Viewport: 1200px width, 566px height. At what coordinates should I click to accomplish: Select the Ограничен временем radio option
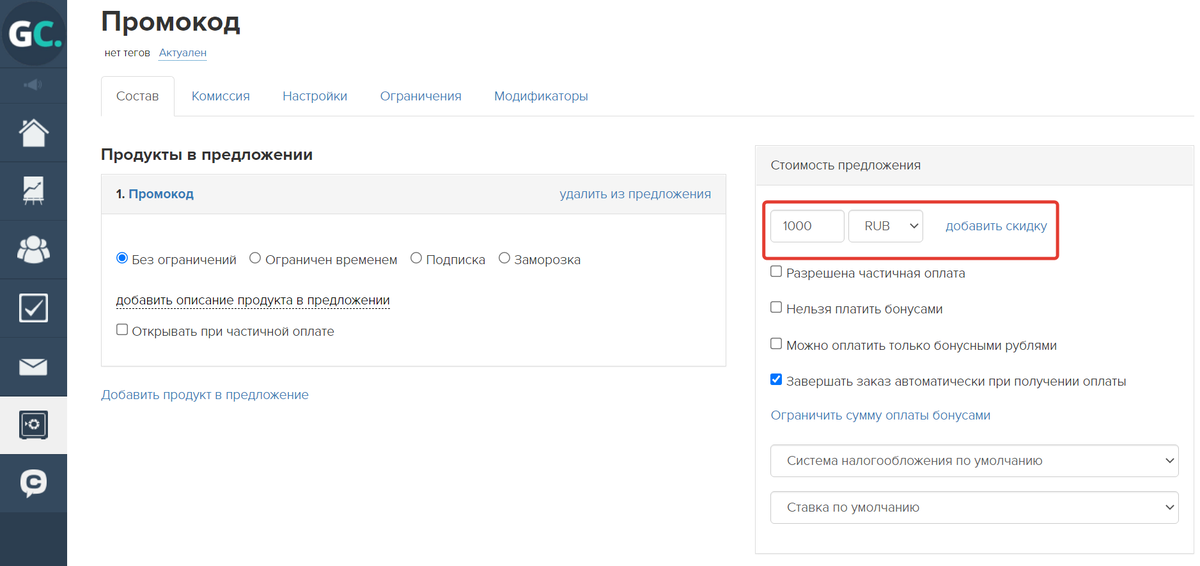point(255,259)
